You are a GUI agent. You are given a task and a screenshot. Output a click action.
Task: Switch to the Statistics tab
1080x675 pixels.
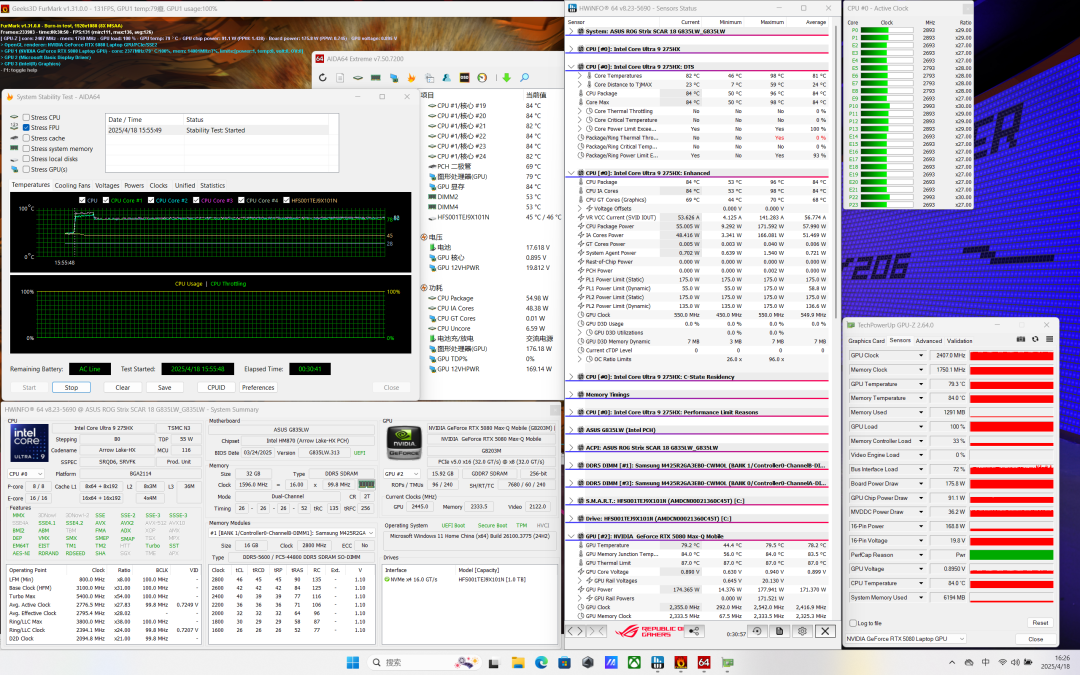point(212,186)
